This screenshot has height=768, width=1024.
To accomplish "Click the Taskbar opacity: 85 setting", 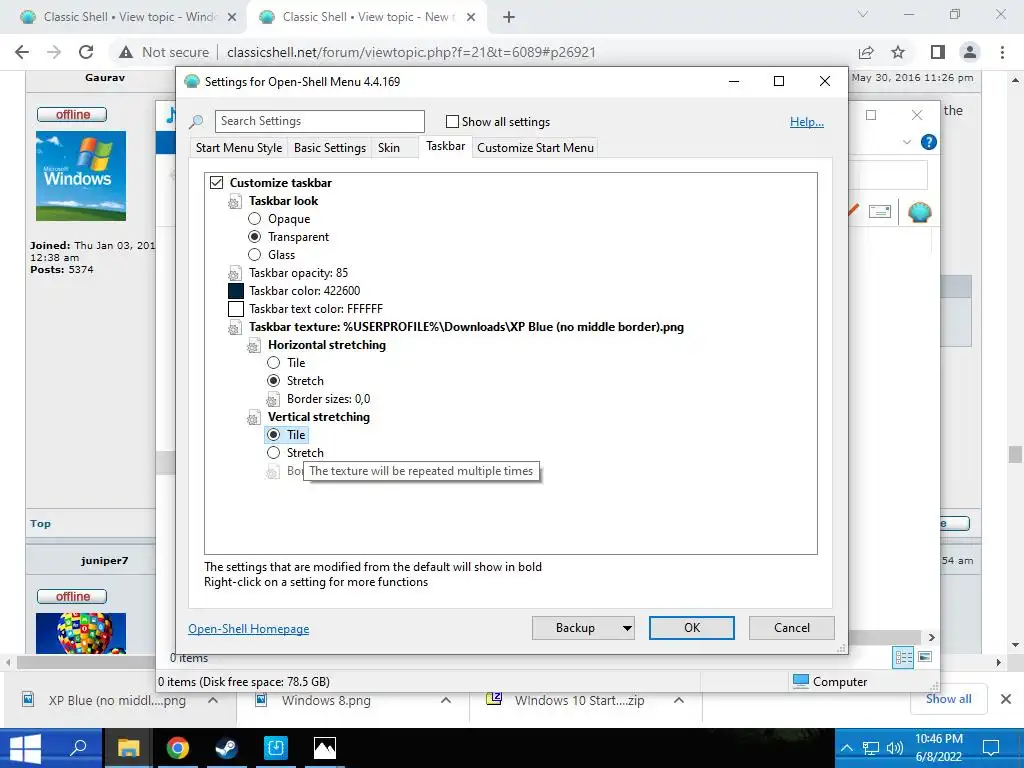I will [x=298, y=273].
